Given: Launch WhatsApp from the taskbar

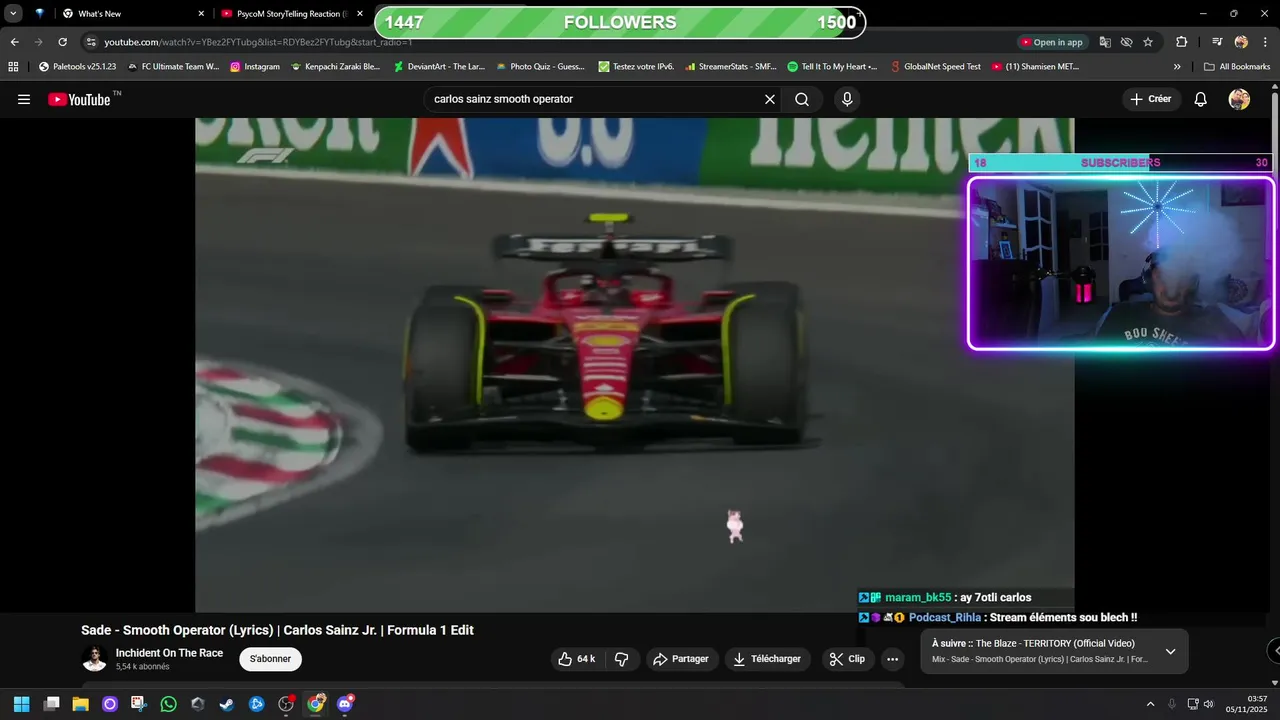Looking at the screenshot, I should pyautogui.click(x=168, y=704).
